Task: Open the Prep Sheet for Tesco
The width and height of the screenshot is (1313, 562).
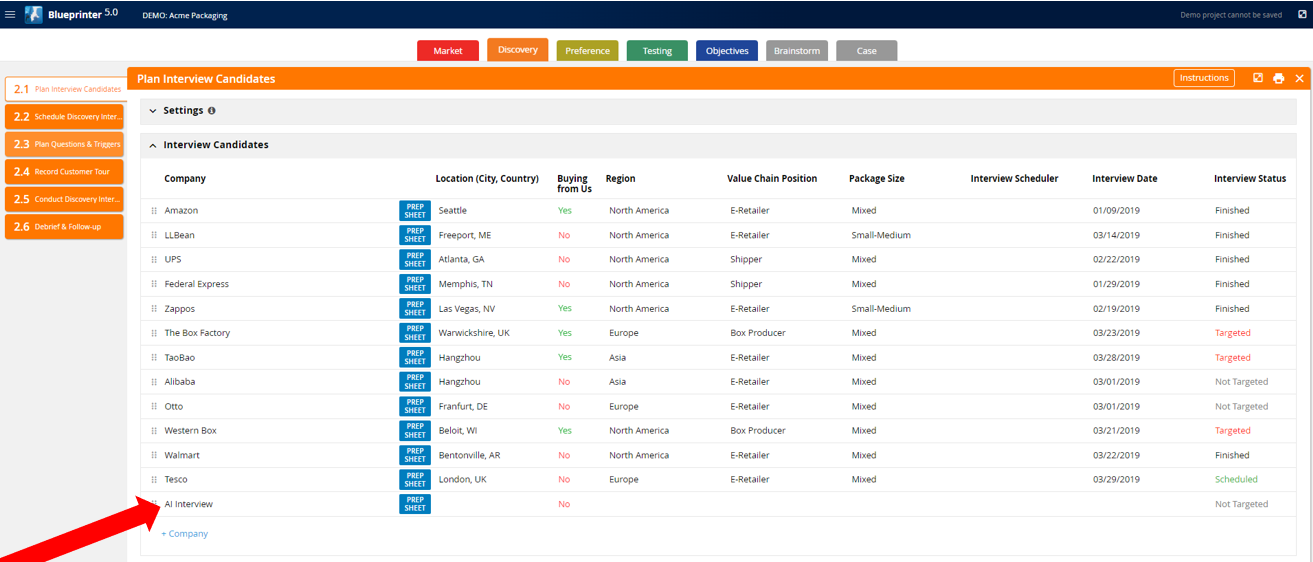Action: [415, 479]
